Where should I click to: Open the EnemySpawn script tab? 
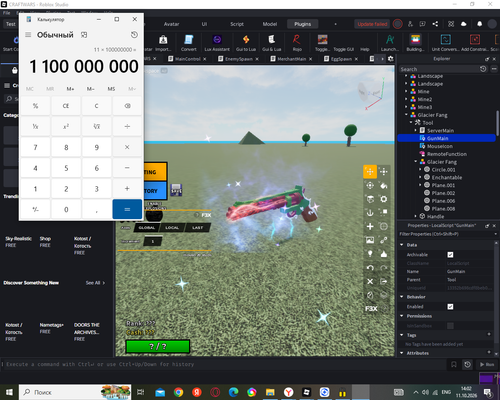(238, 59)
